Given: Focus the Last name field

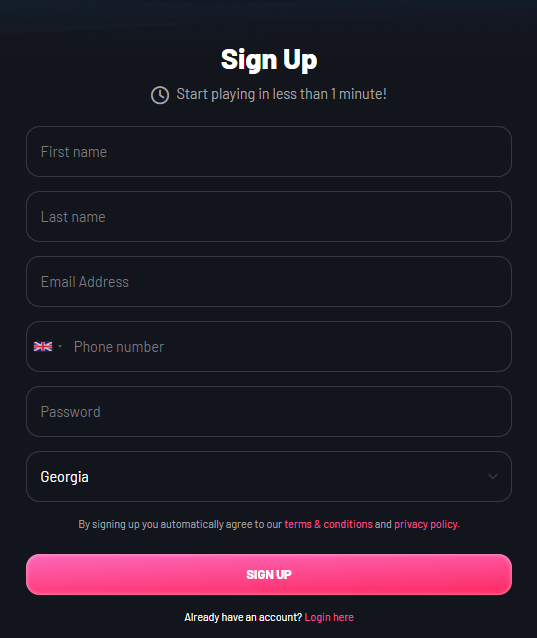Looking at the screenshot, I should pos(268,216).
